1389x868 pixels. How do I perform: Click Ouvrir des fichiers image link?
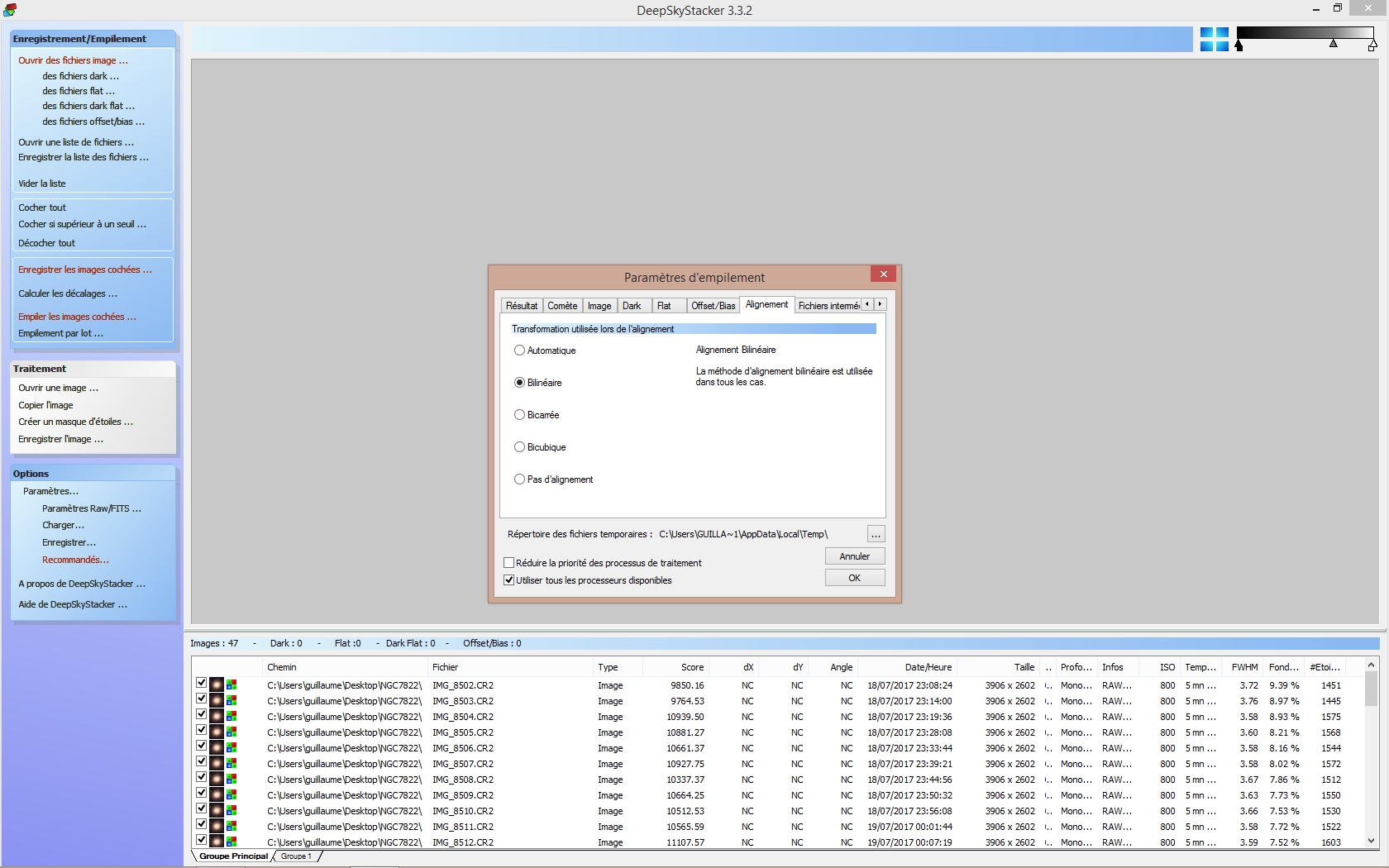(x=73, y=60)
